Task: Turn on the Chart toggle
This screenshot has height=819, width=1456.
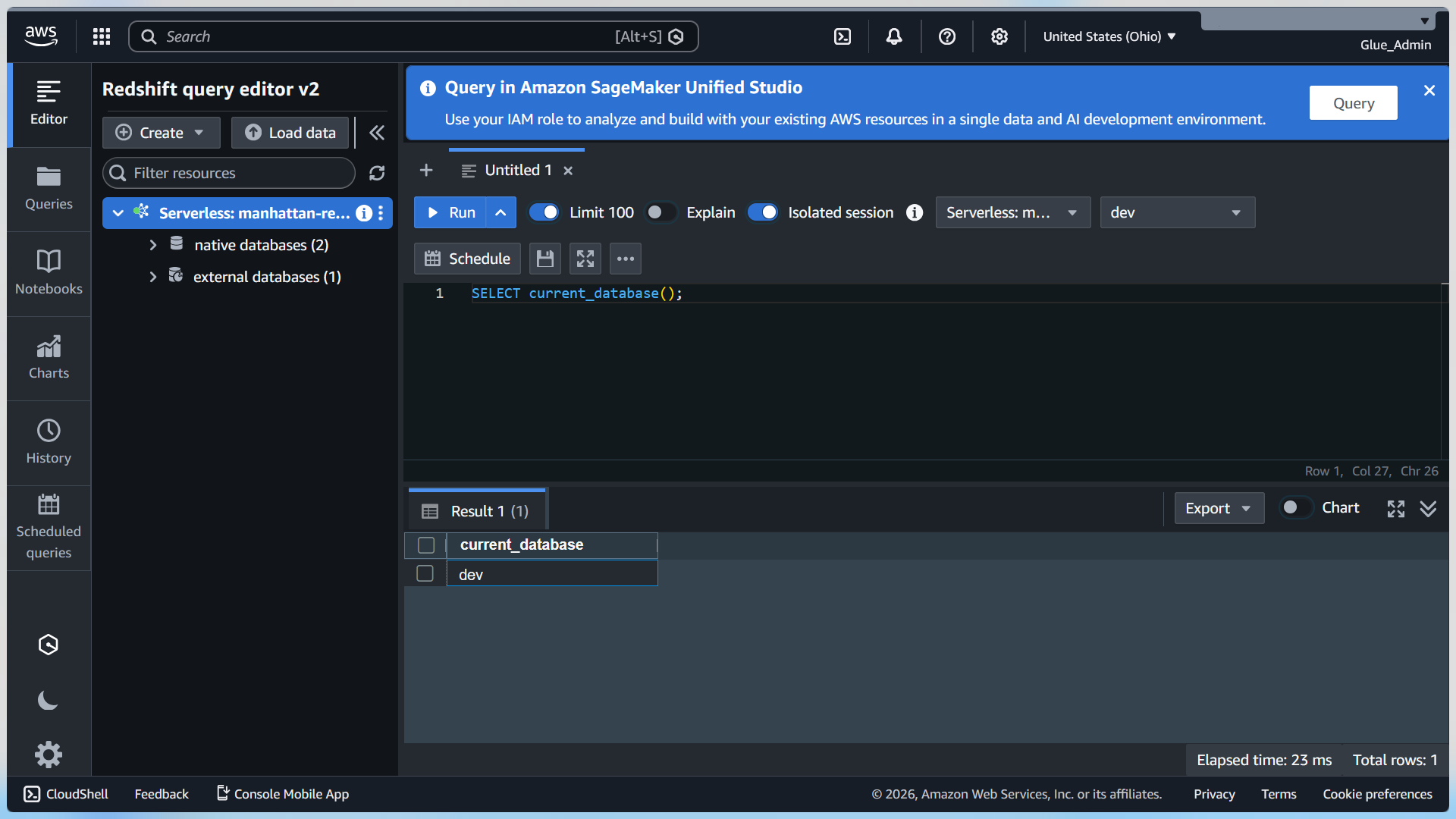Action: click(x=1296, y=508)
